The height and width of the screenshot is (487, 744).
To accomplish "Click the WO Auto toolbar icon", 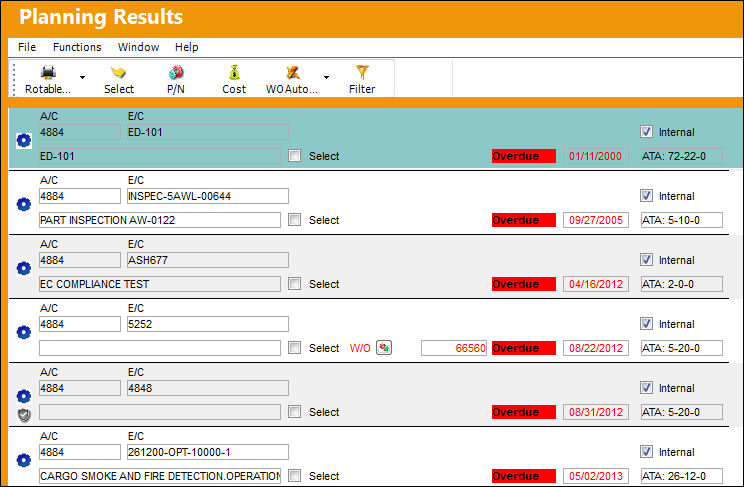I will tap(293, 73).
